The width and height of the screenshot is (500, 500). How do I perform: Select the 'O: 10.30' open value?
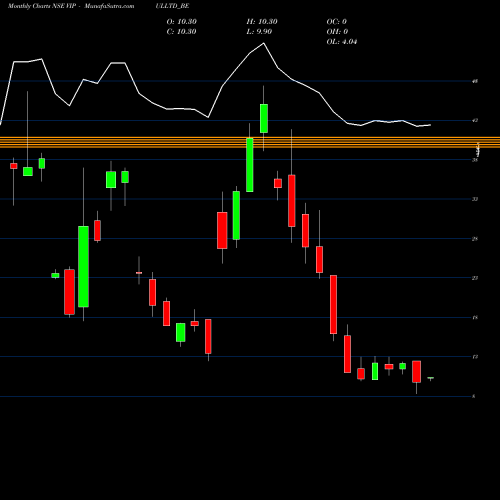click(x=182, y=22)
